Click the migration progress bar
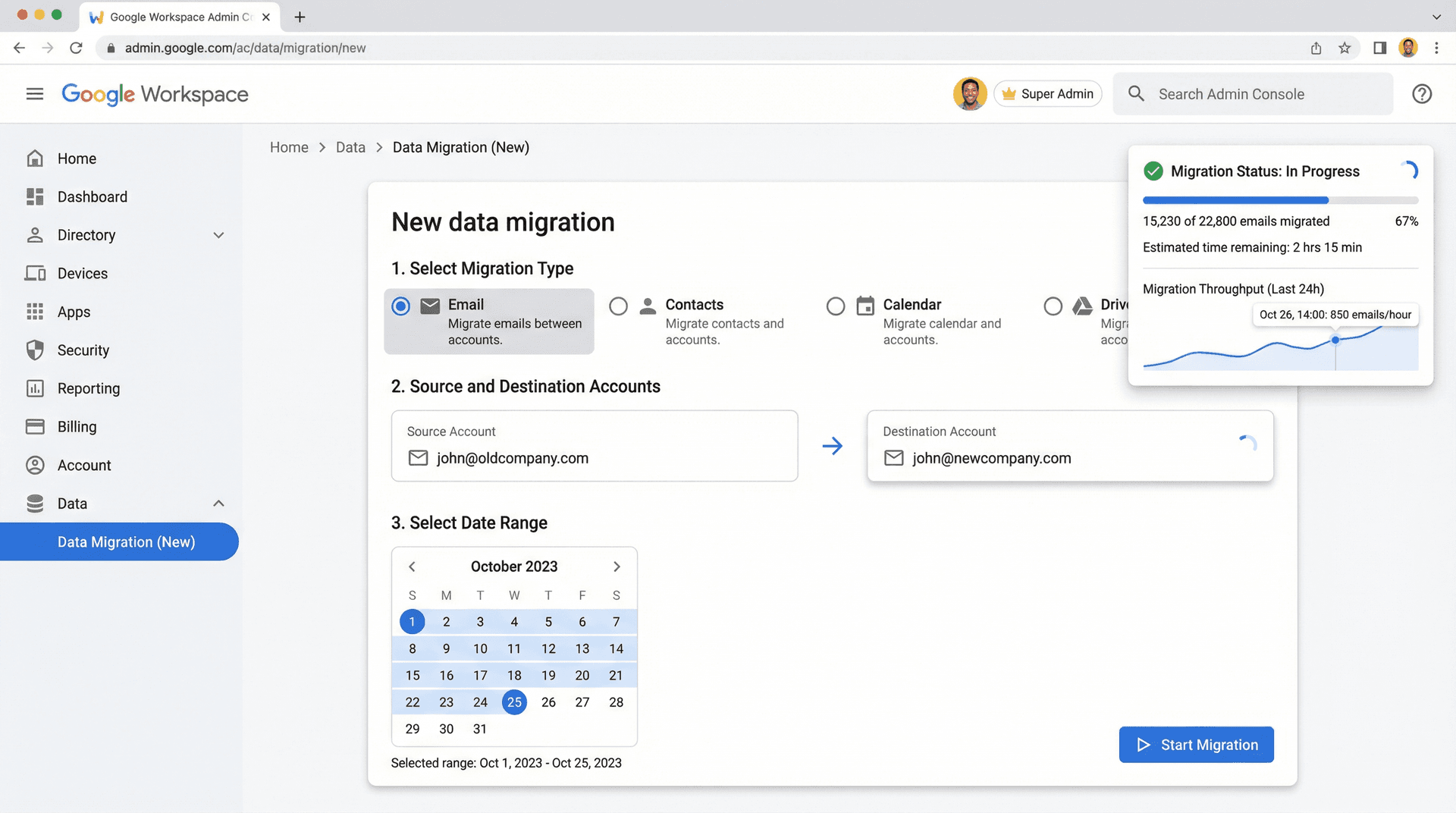 pyautogui.click(x=1279, y=199)
